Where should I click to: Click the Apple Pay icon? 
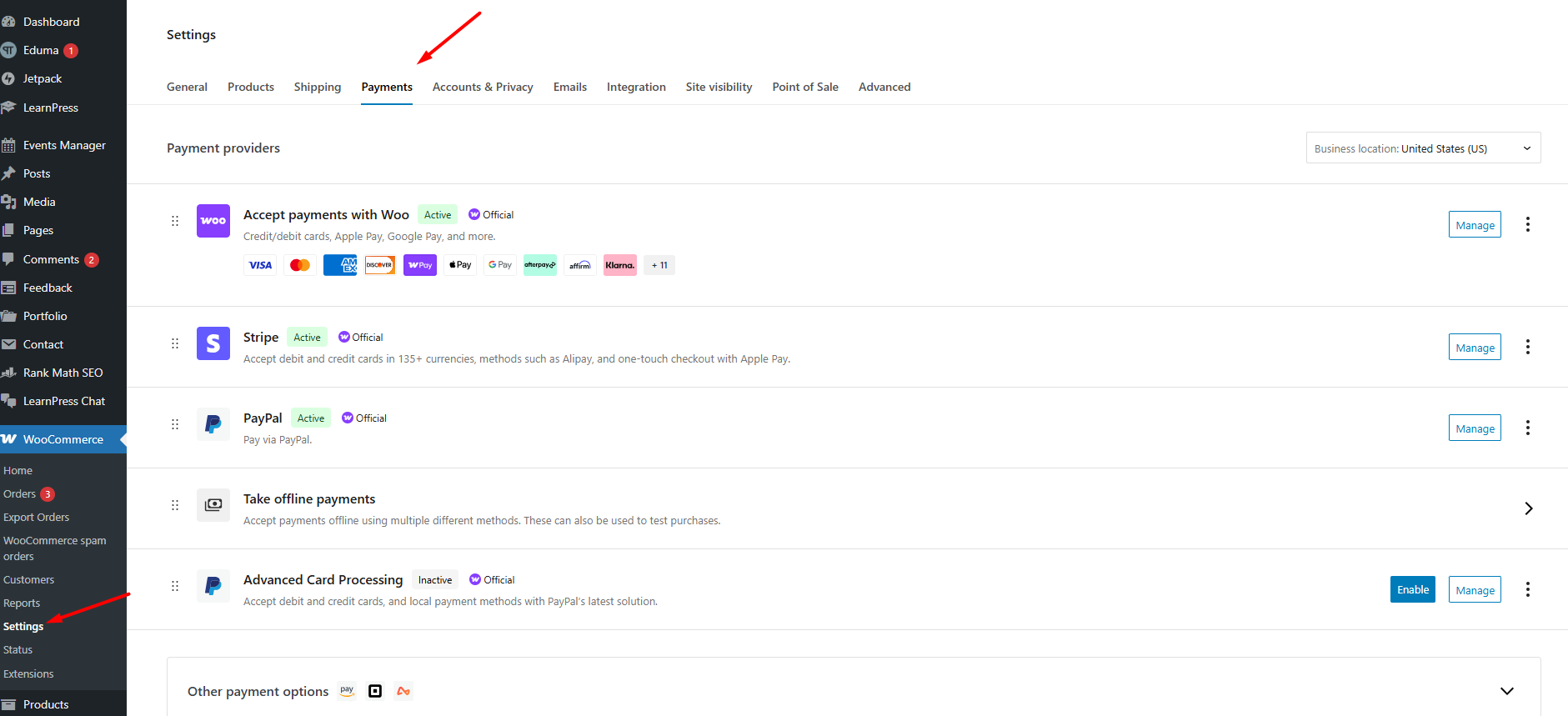click(x=460, y=265)
